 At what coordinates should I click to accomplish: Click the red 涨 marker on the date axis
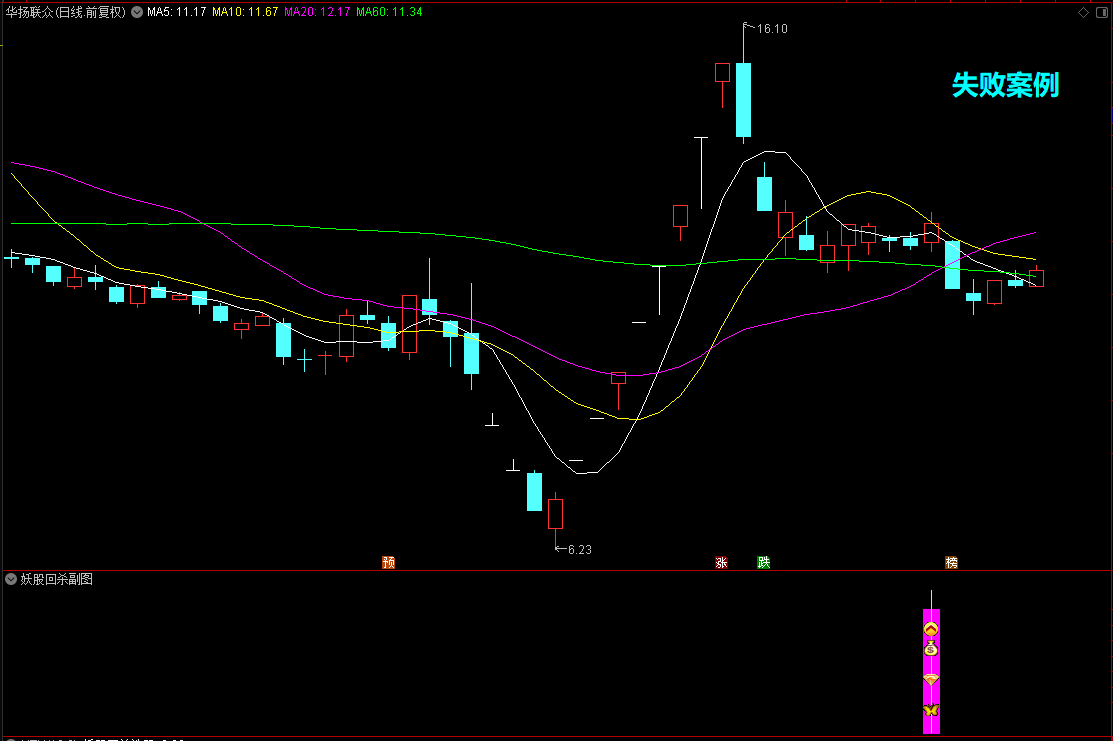pos(722,562)
